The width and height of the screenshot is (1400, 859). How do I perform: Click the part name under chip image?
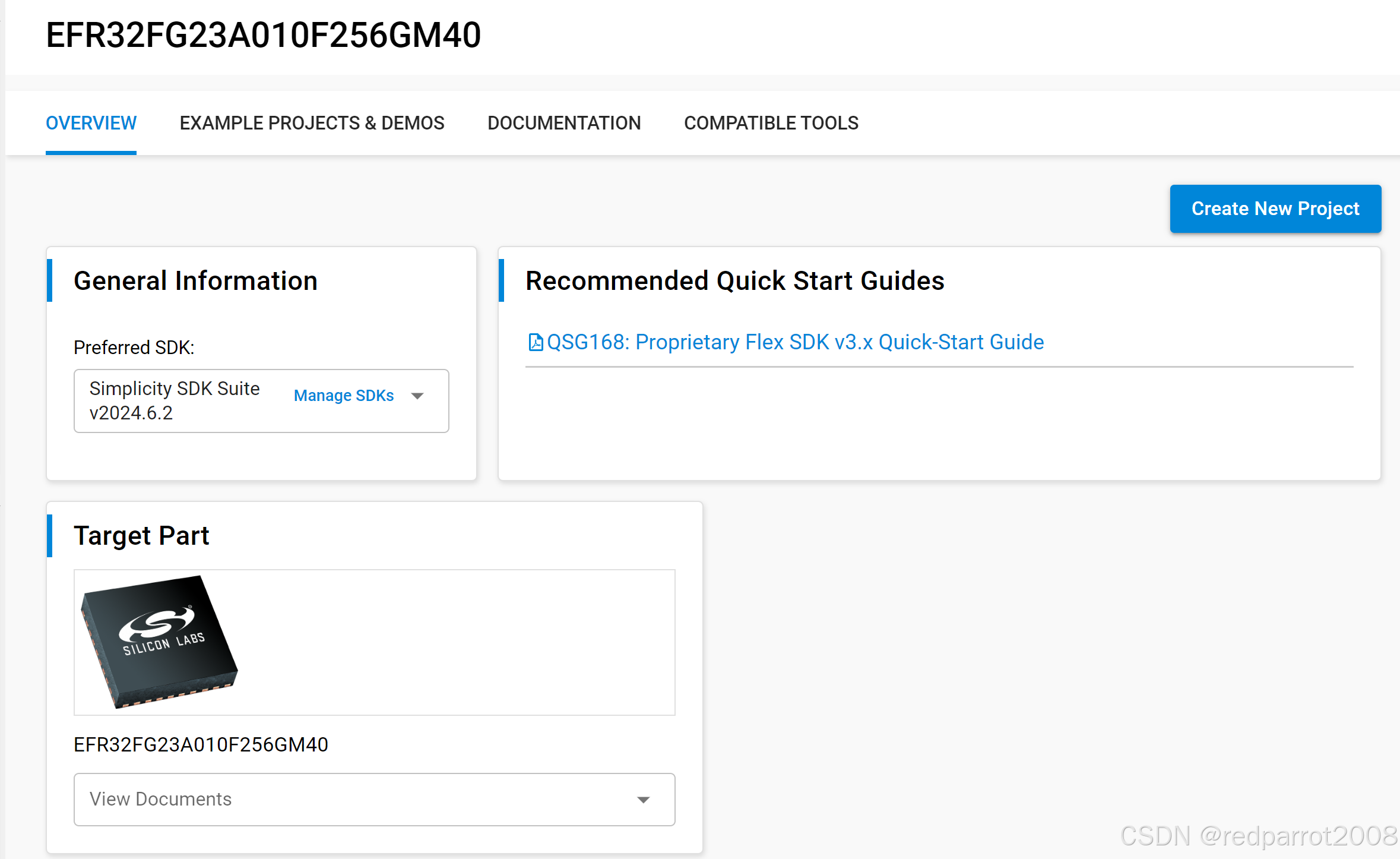click(x=201, y=744)
